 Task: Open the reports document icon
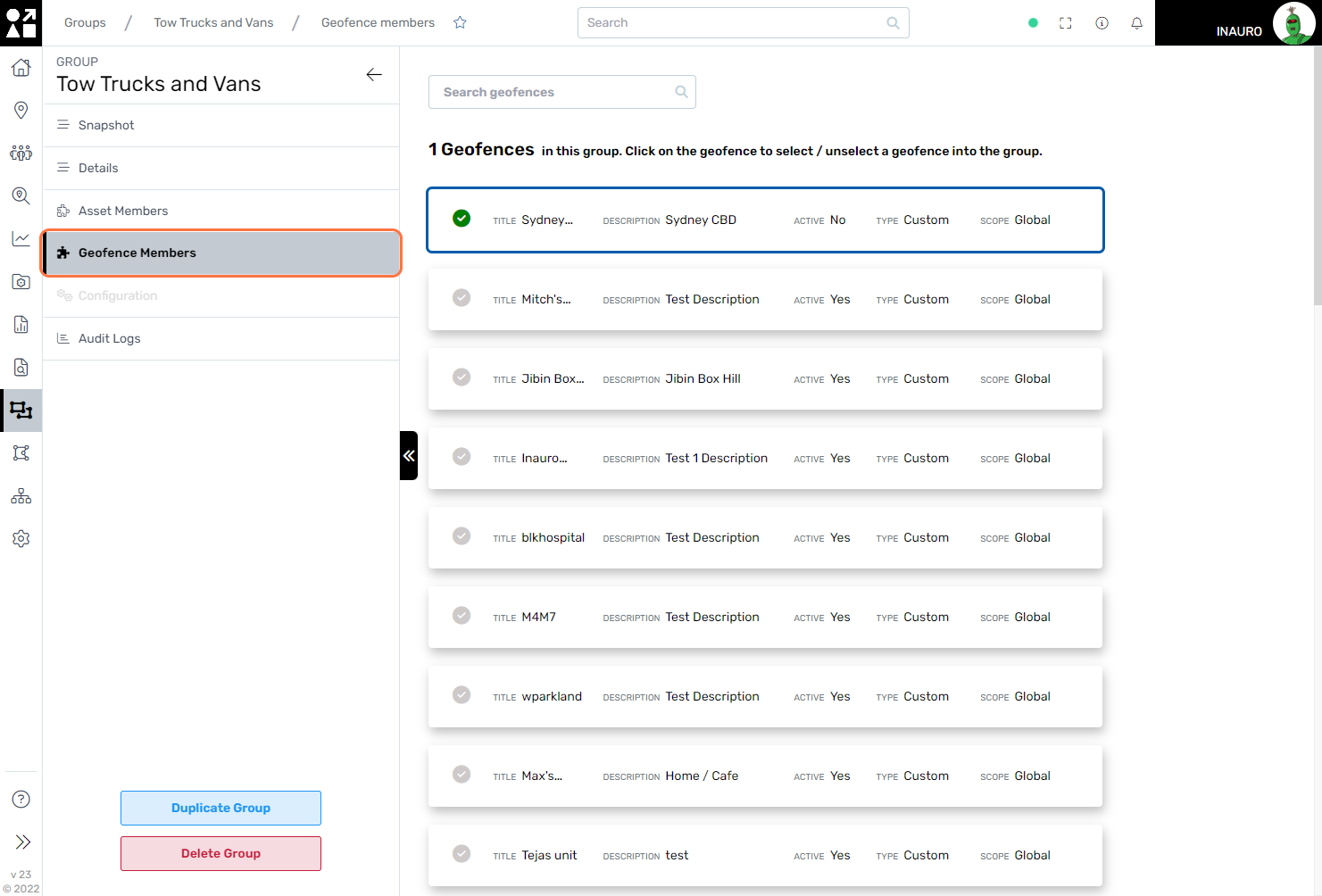21,324
